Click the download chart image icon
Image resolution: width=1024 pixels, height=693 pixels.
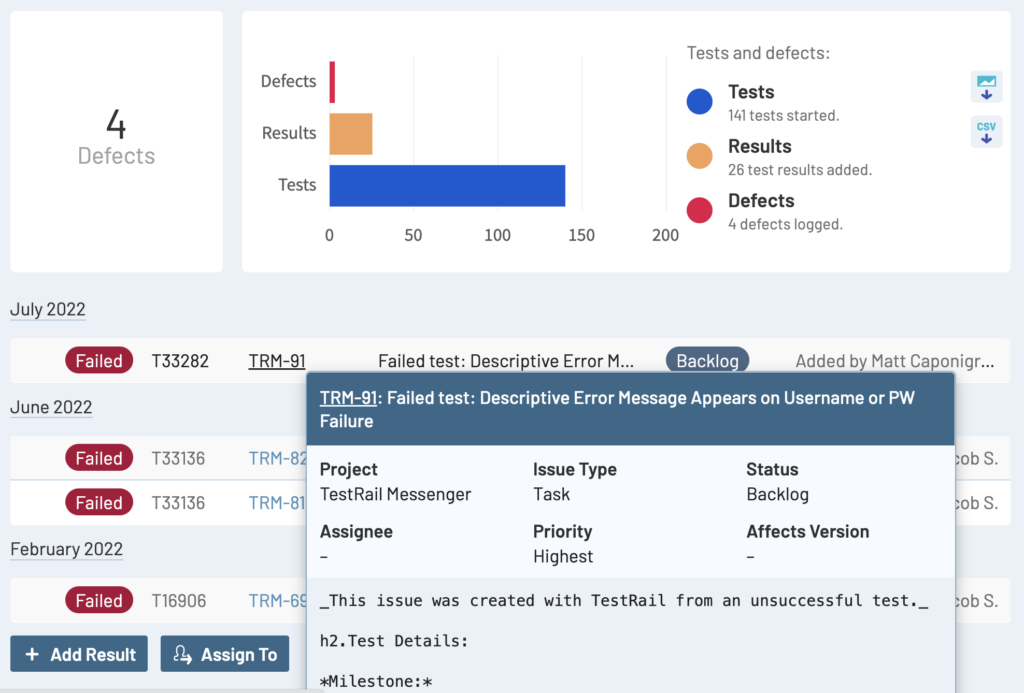pyautogui.click(x=986, y=86)
